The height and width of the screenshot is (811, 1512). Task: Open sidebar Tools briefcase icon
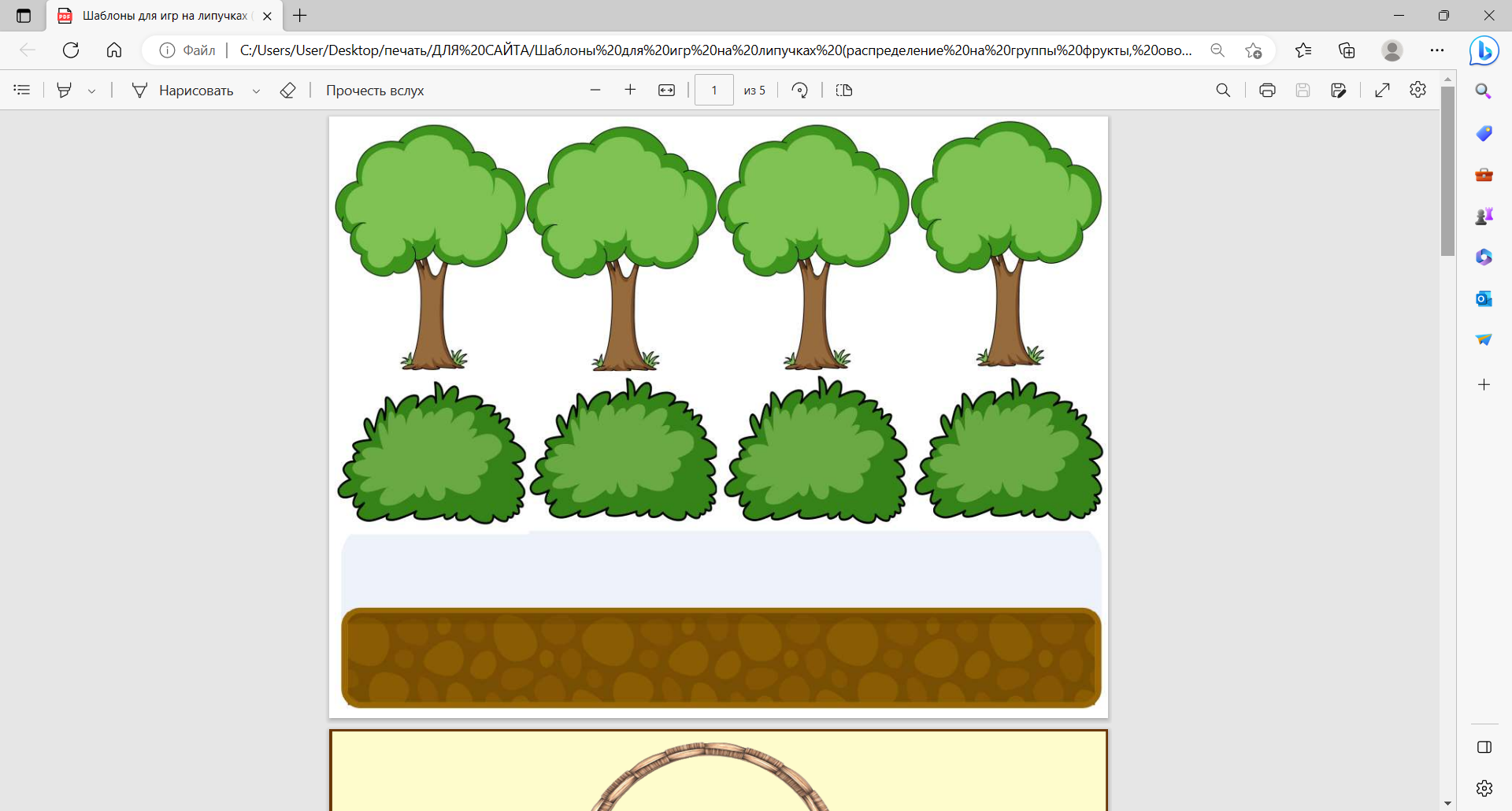pyautogui.click(x=1484, y=175)
